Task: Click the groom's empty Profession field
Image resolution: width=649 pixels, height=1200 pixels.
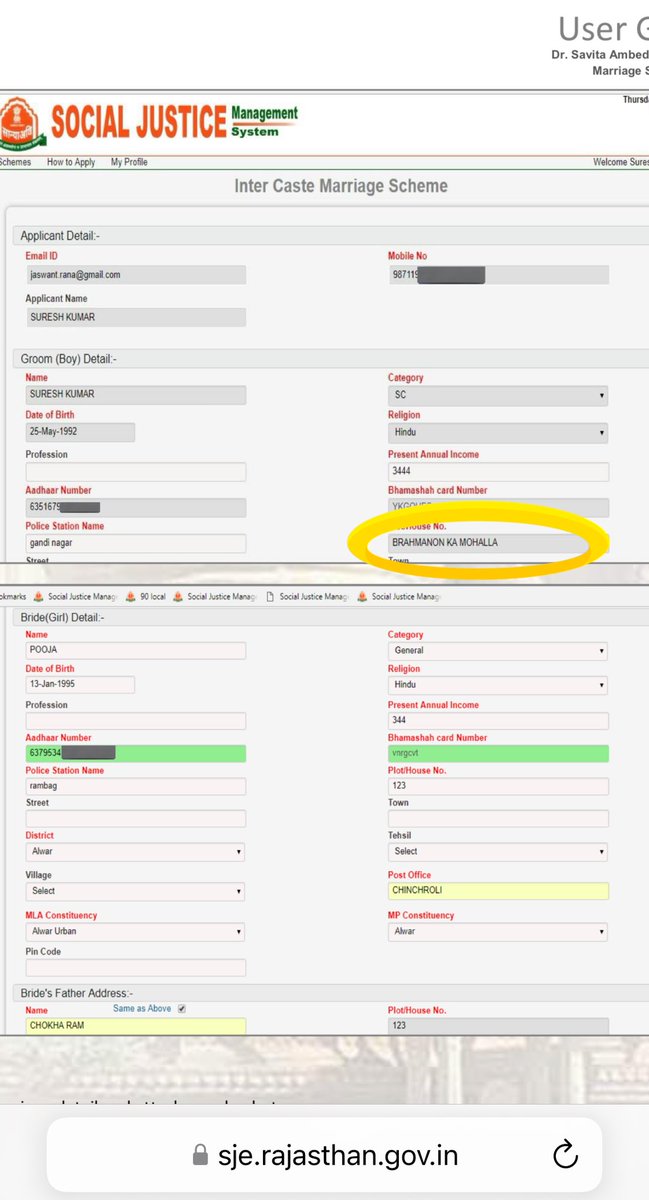Action: coord(135,472)
